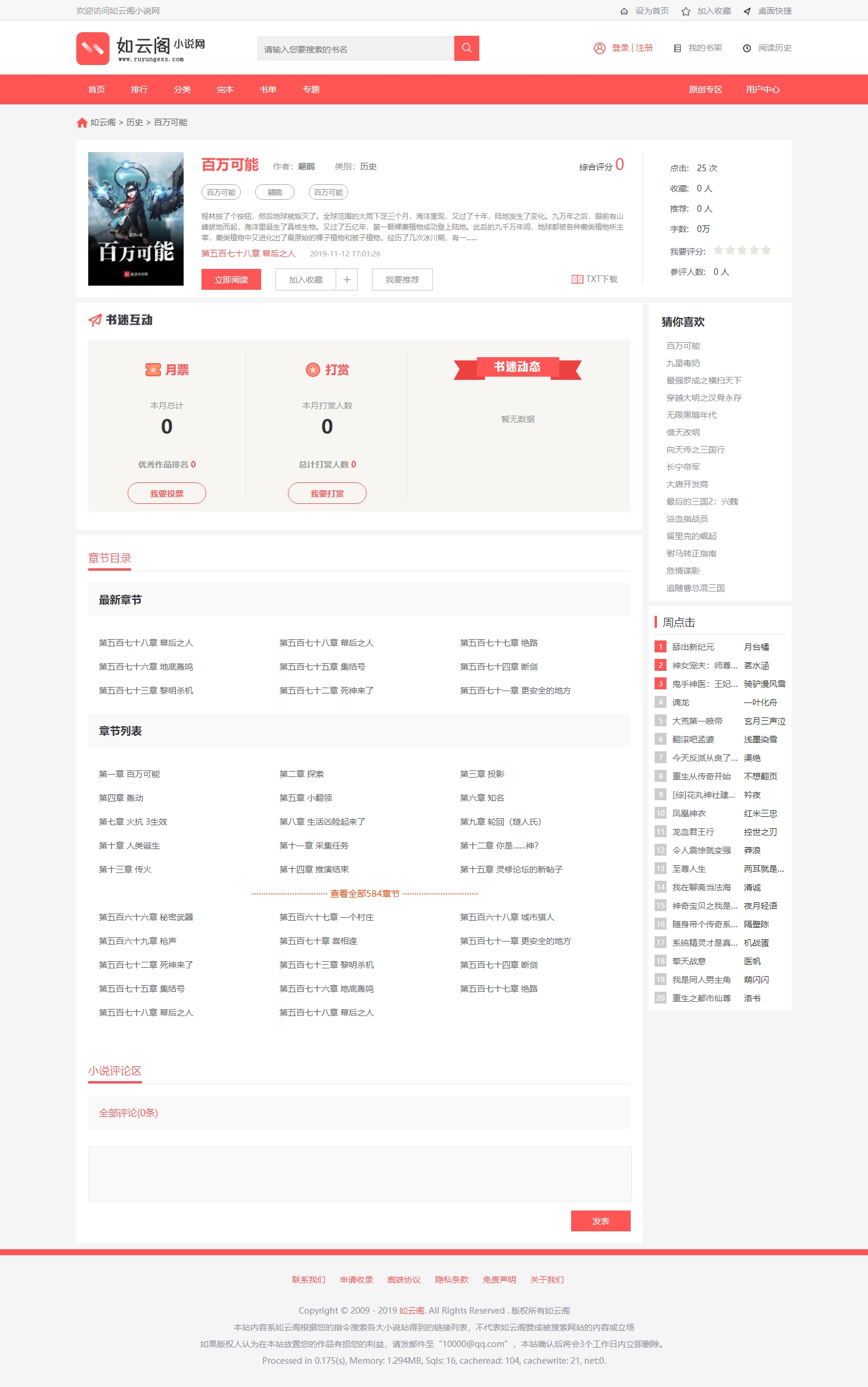Go to 原创专区 in the nav bar
This screenshot has width=868, height=1387.
click(x=705, y=89)
